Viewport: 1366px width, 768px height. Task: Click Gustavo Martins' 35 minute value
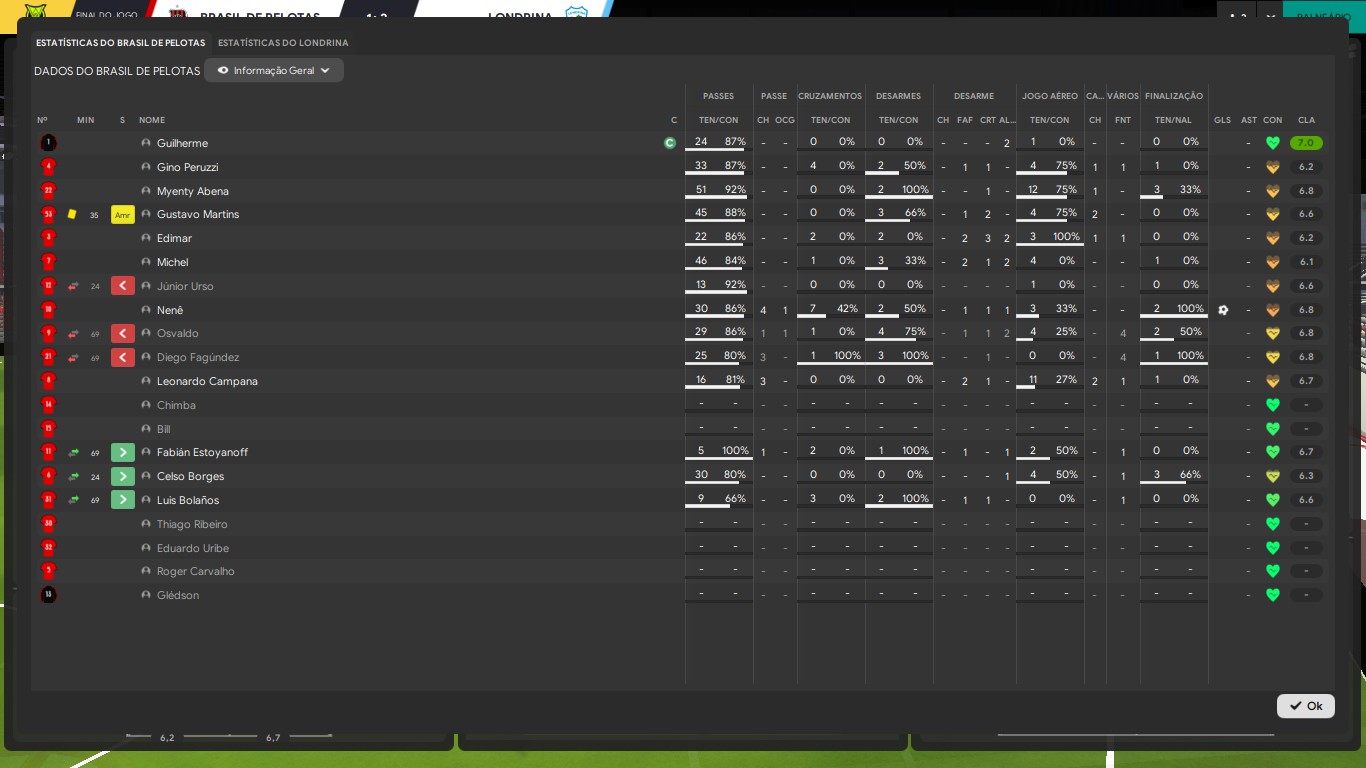point(94,215)
